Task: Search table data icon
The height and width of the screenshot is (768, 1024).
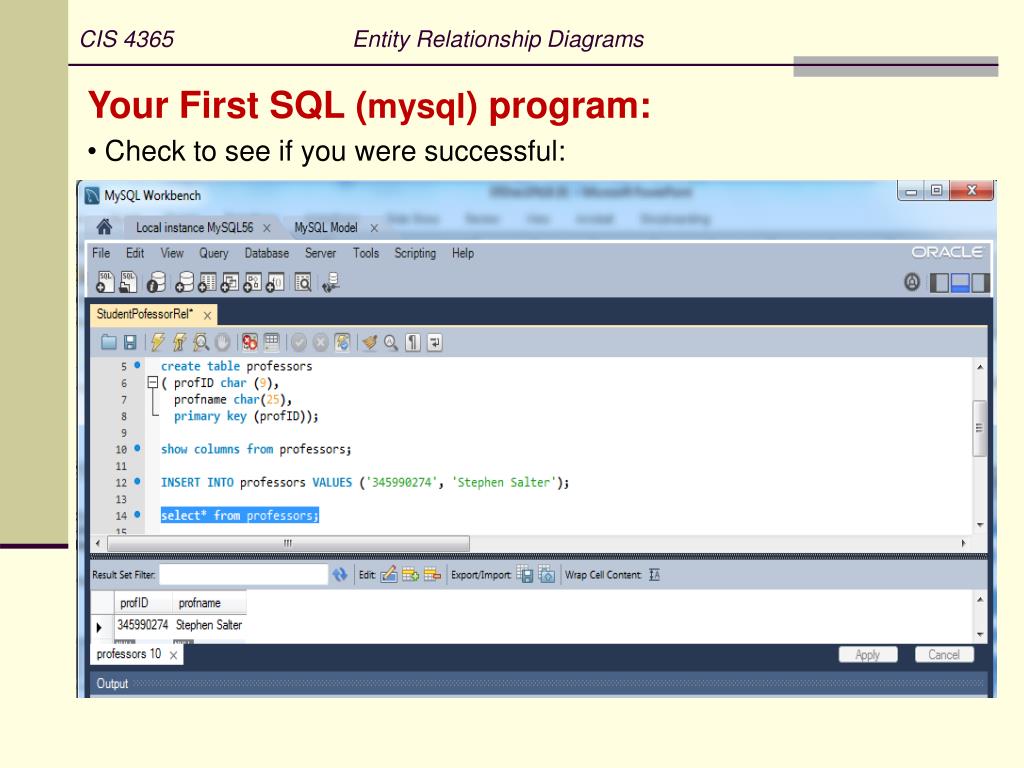Action: (x=303, y=282)
